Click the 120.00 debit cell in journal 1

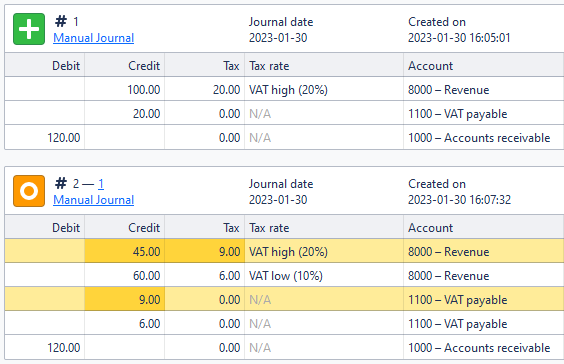coord(45,138)
